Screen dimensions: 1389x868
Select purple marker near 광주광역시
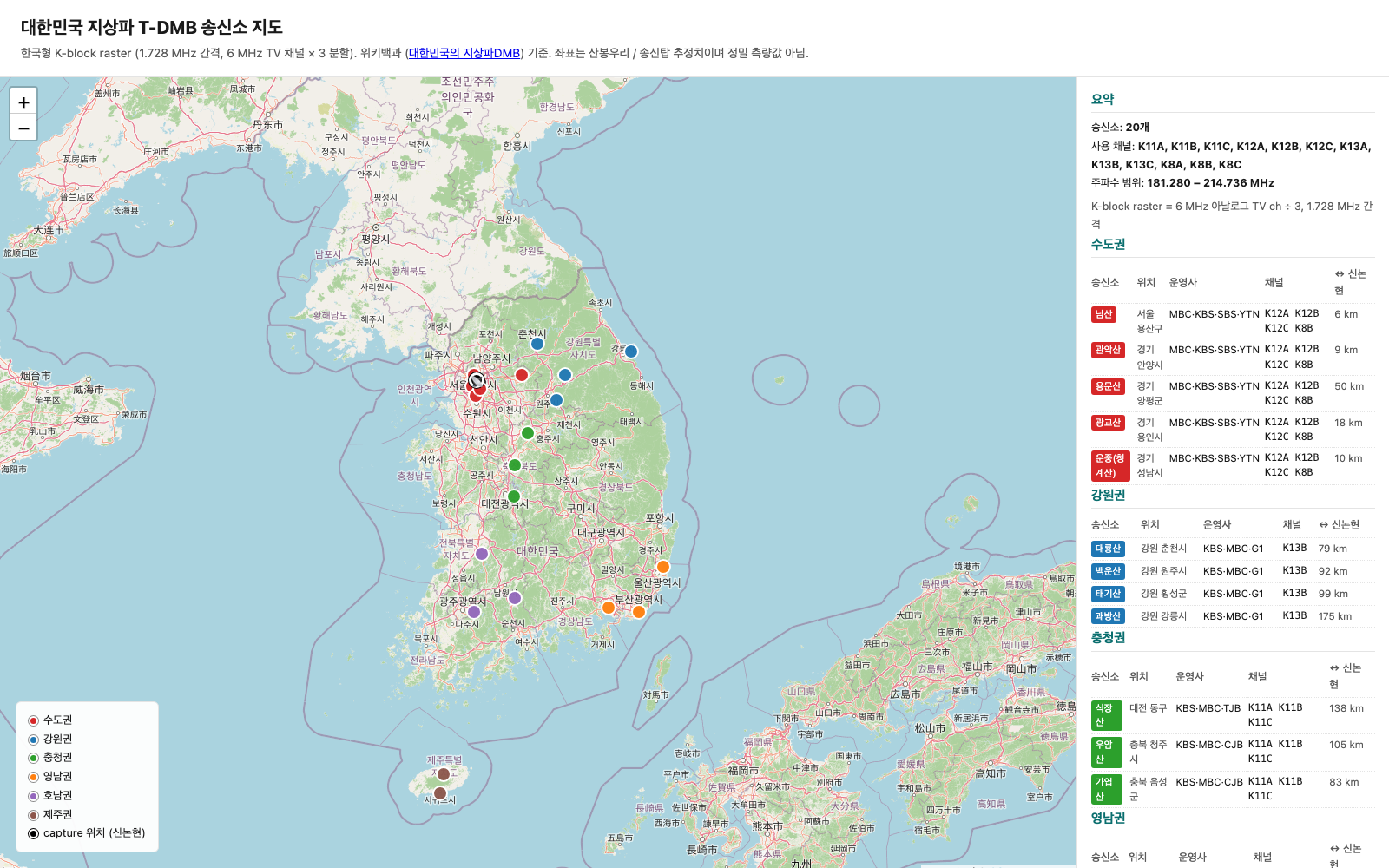(x=474, y=612)
